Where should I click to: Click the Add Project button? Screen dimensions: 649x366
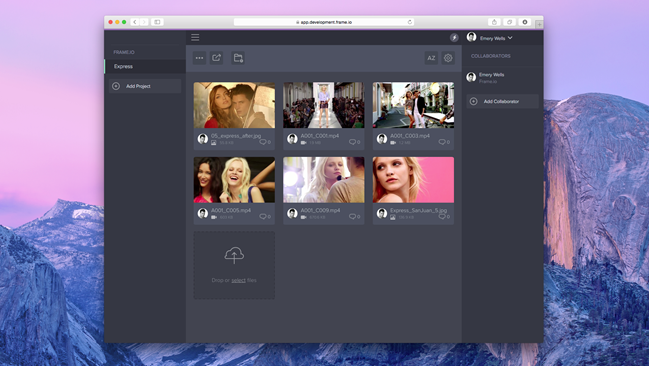click(x=145, y=86)
